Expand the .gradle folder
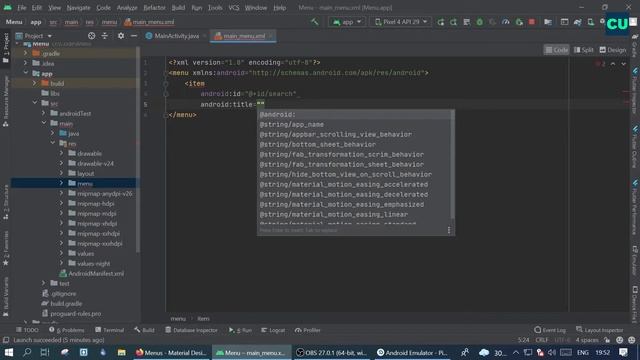 [x=26, y=53]
